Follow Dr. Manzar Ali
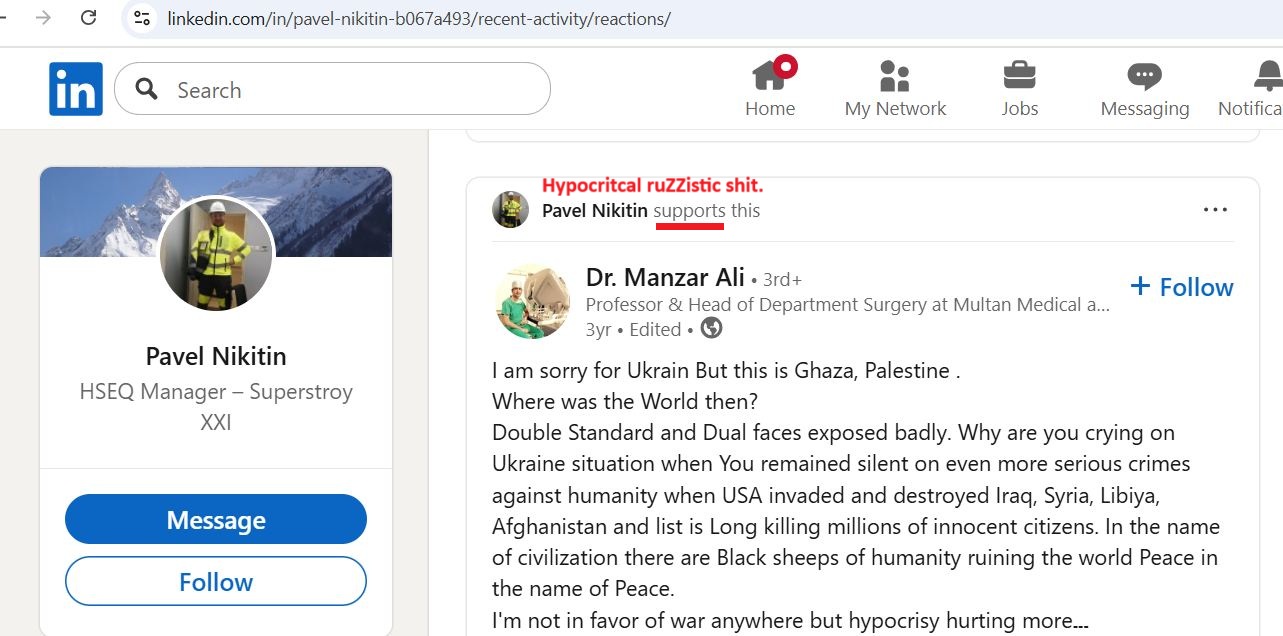 1182,287
